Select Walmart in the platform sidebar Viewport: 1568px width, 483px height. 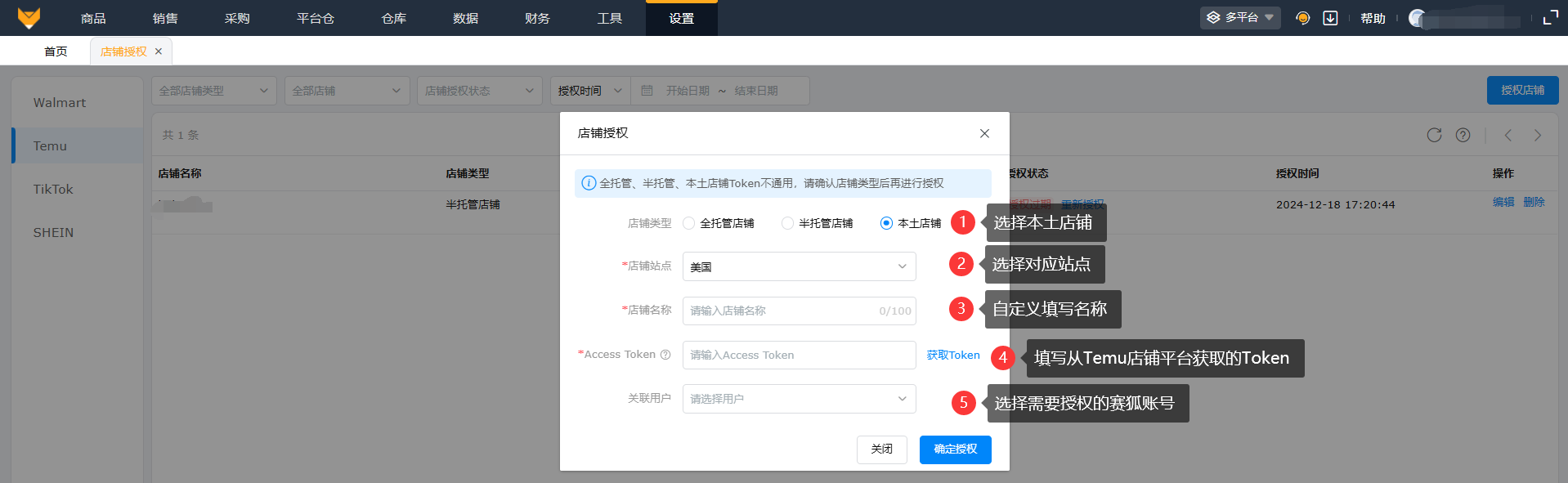(x=78, y=103)
